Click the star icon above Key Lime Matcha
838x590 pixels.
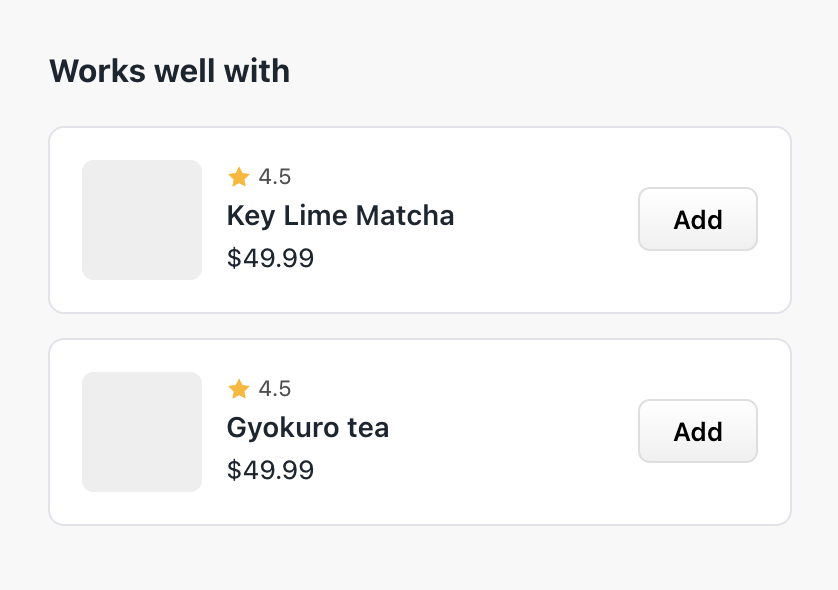[238, 177]
